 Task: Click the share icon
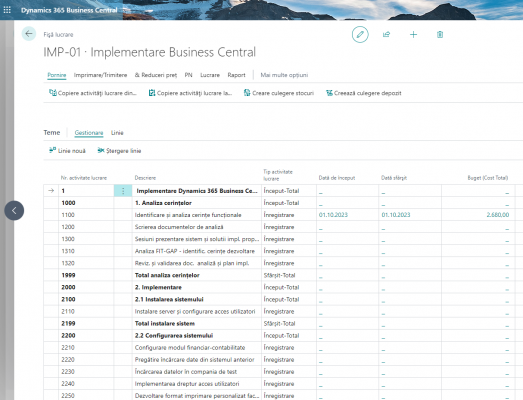click(x=386, y=34)
